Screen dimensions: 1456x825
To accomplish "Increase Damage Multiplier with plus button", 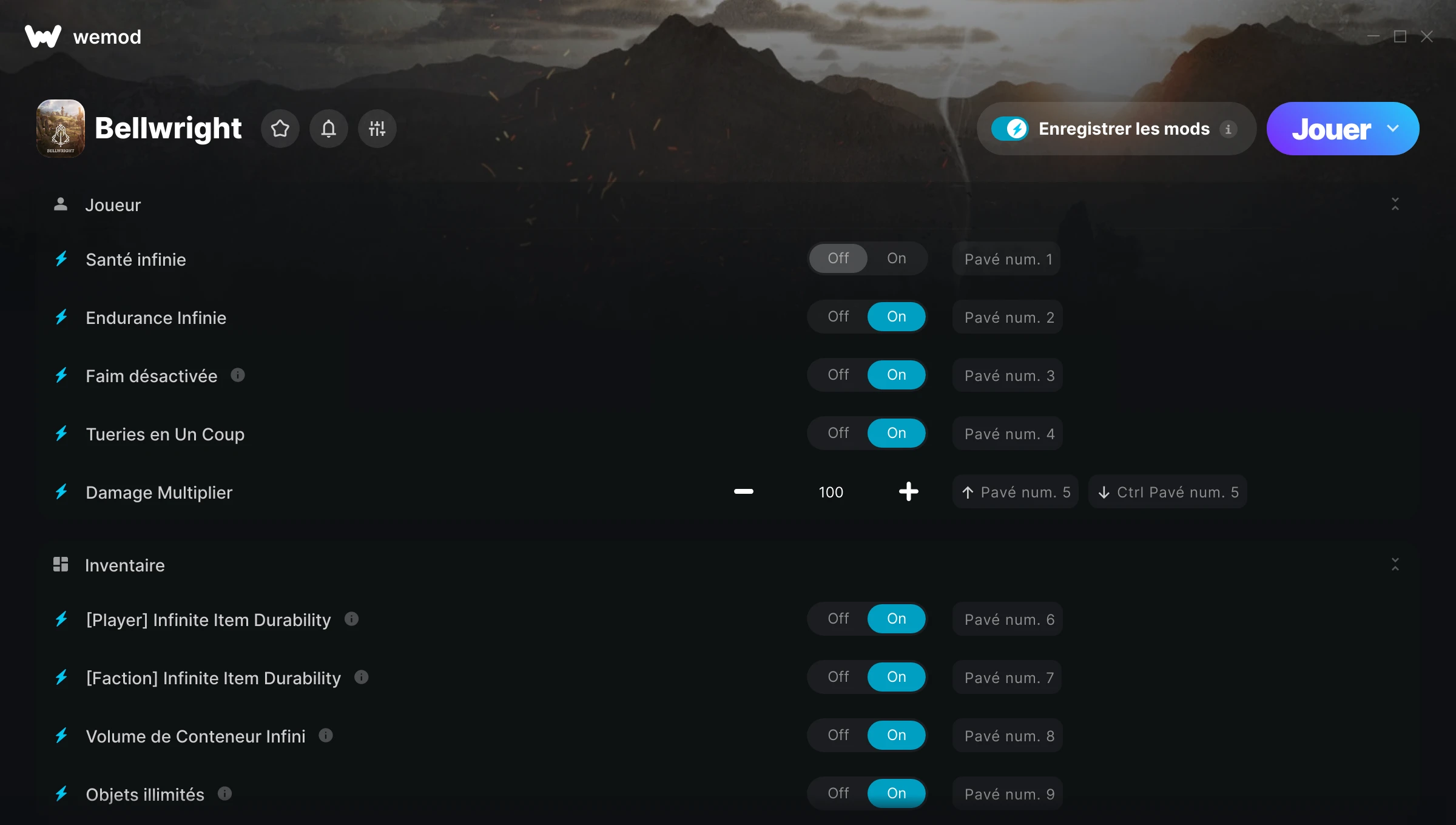I will tap(908, 492).
